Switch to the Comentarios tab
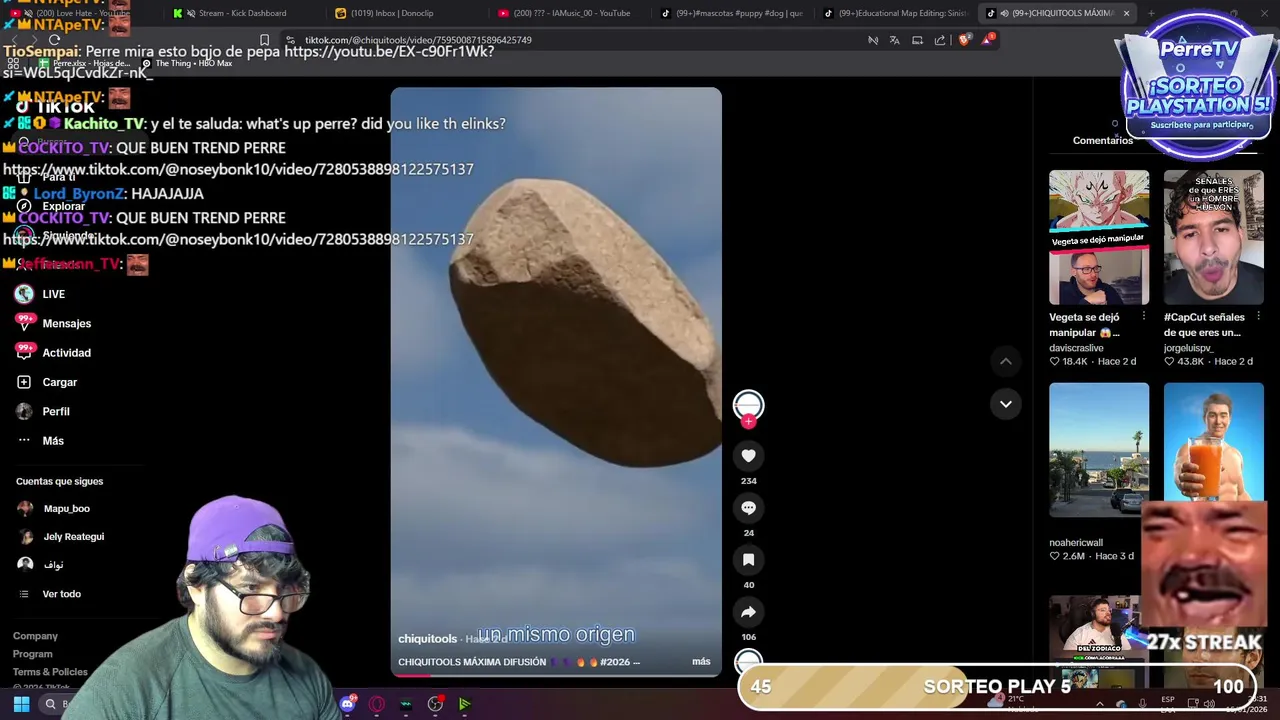Image resolution: width=1280 pixels, height=720 pixels. pos(1103,141)
